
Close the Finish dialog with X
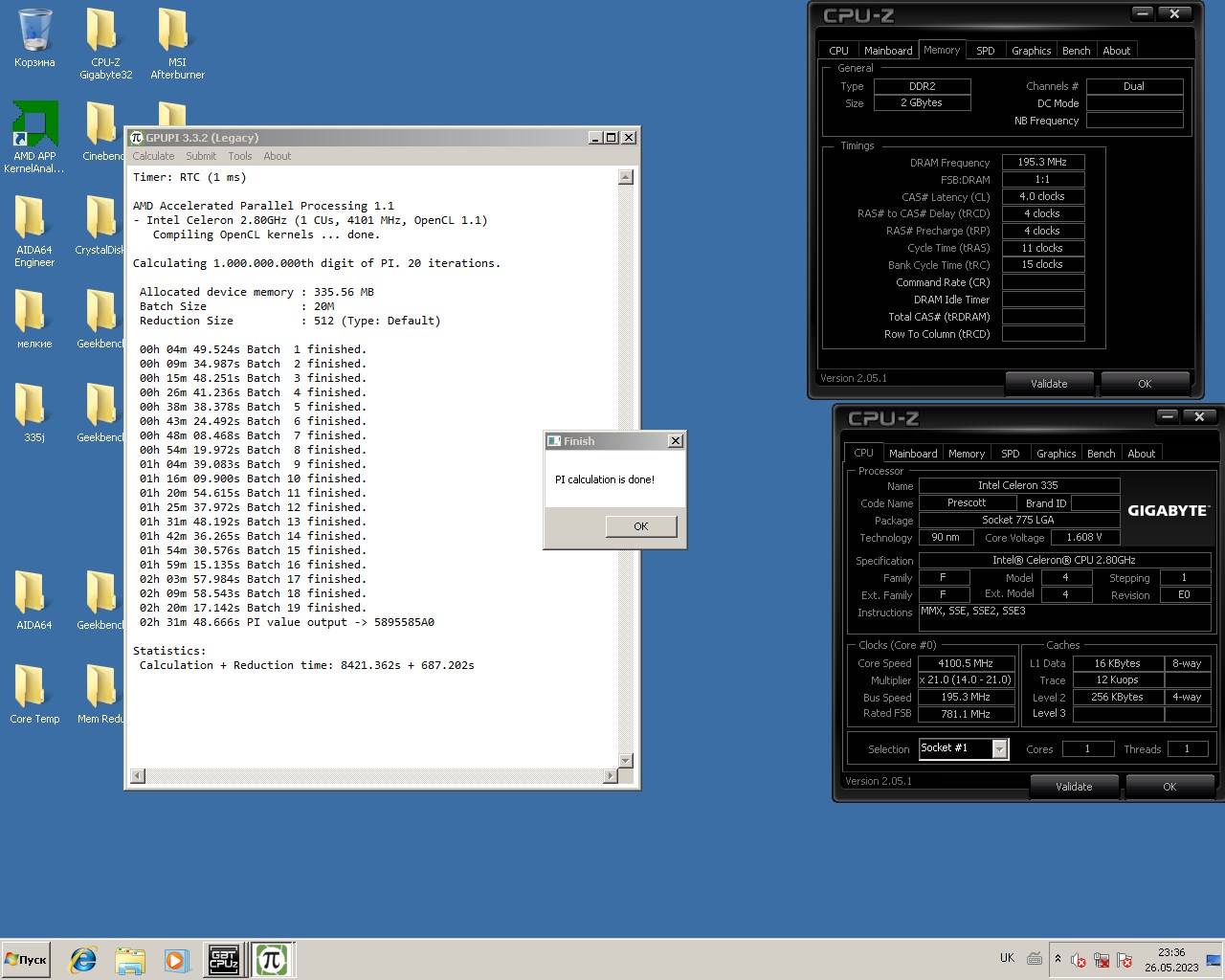(x=676, y=441)
